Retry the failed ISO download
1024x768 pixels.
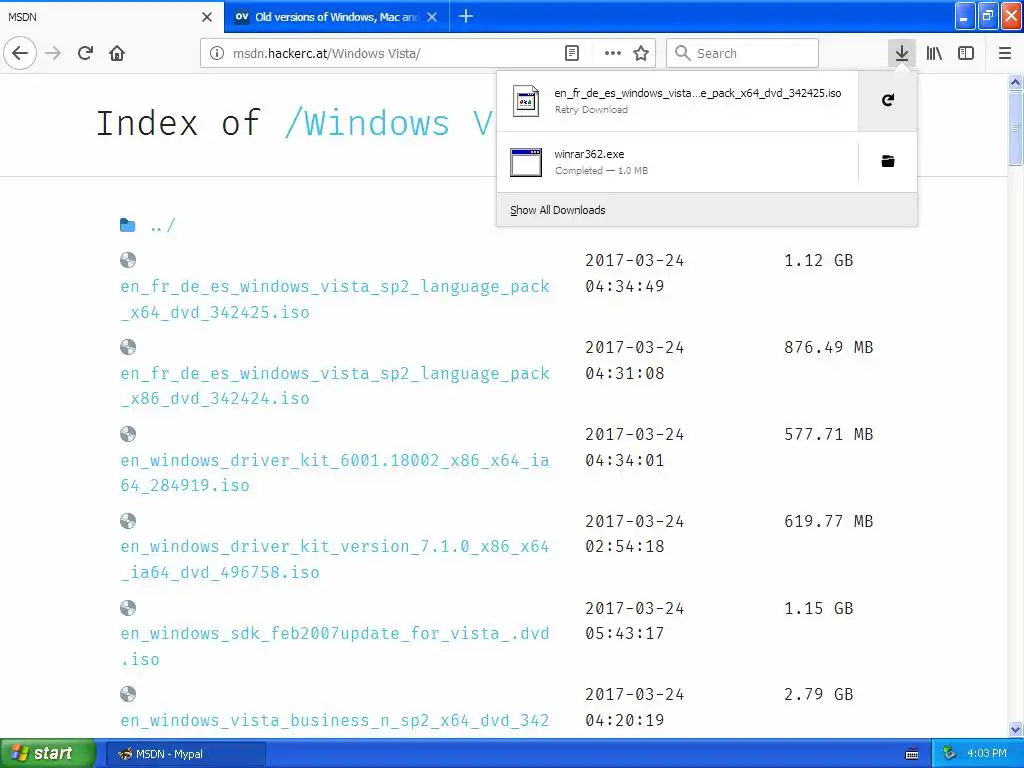coord(888,101)
